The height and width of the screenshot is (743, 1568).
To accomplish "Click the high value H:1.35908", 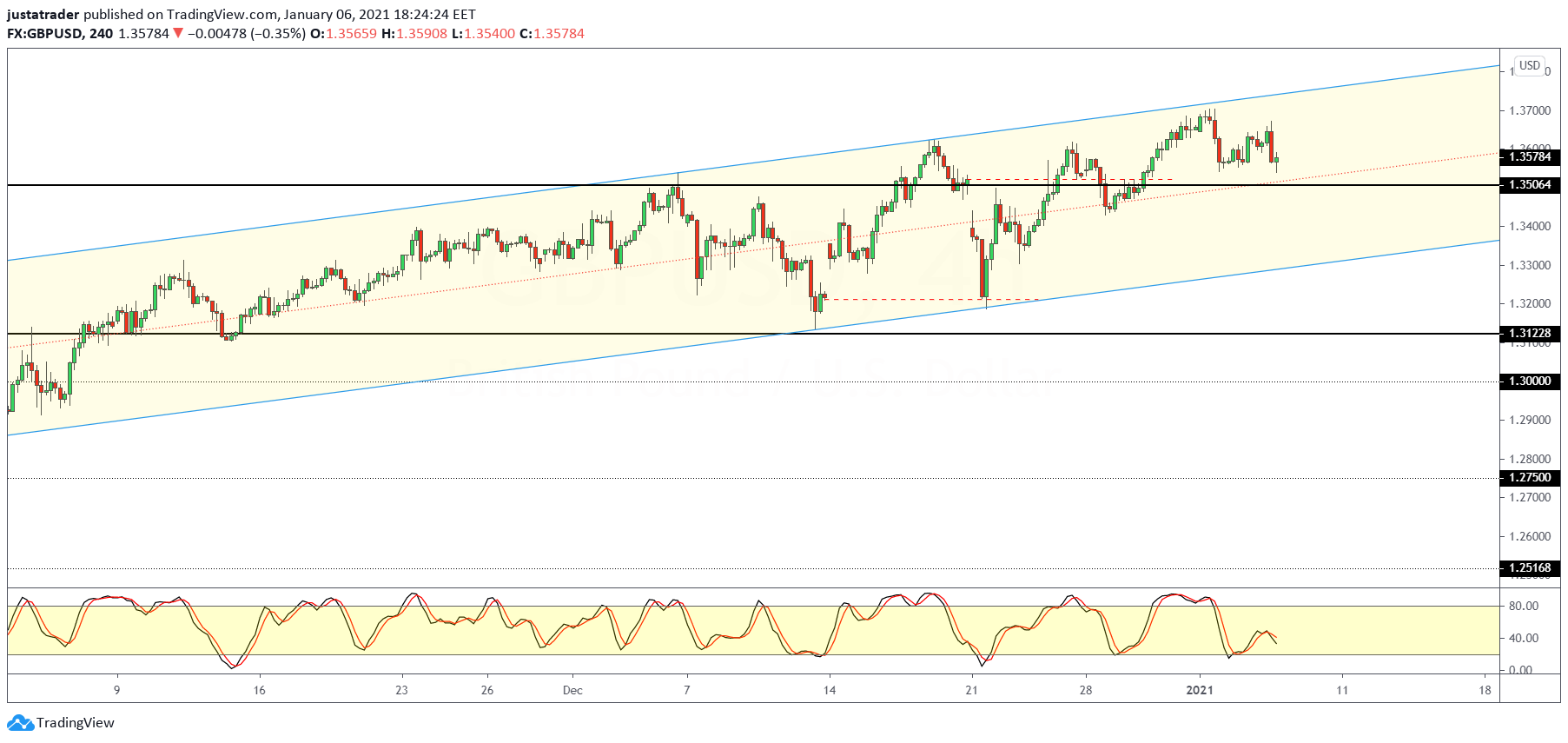I will pyautogui.click(x=414, y=34).
